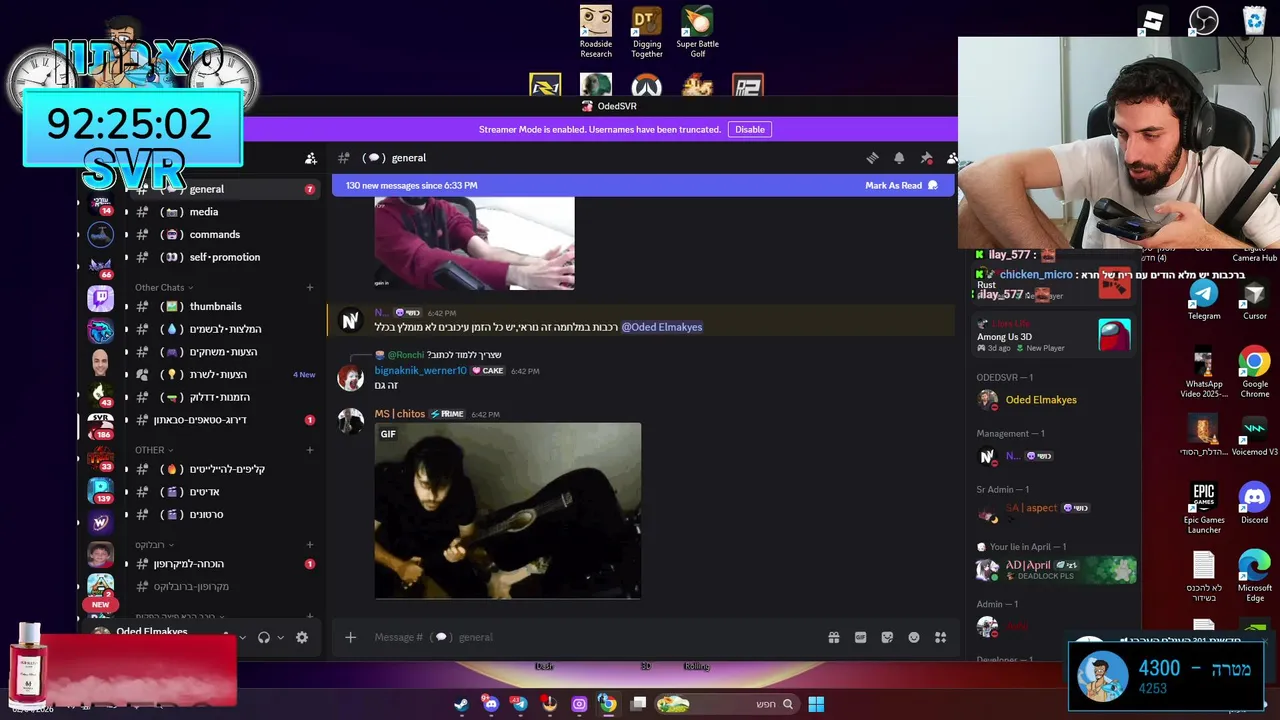1280x720 pixels.
Task: Open GIF picker in message bar
Action: [860, 637]
